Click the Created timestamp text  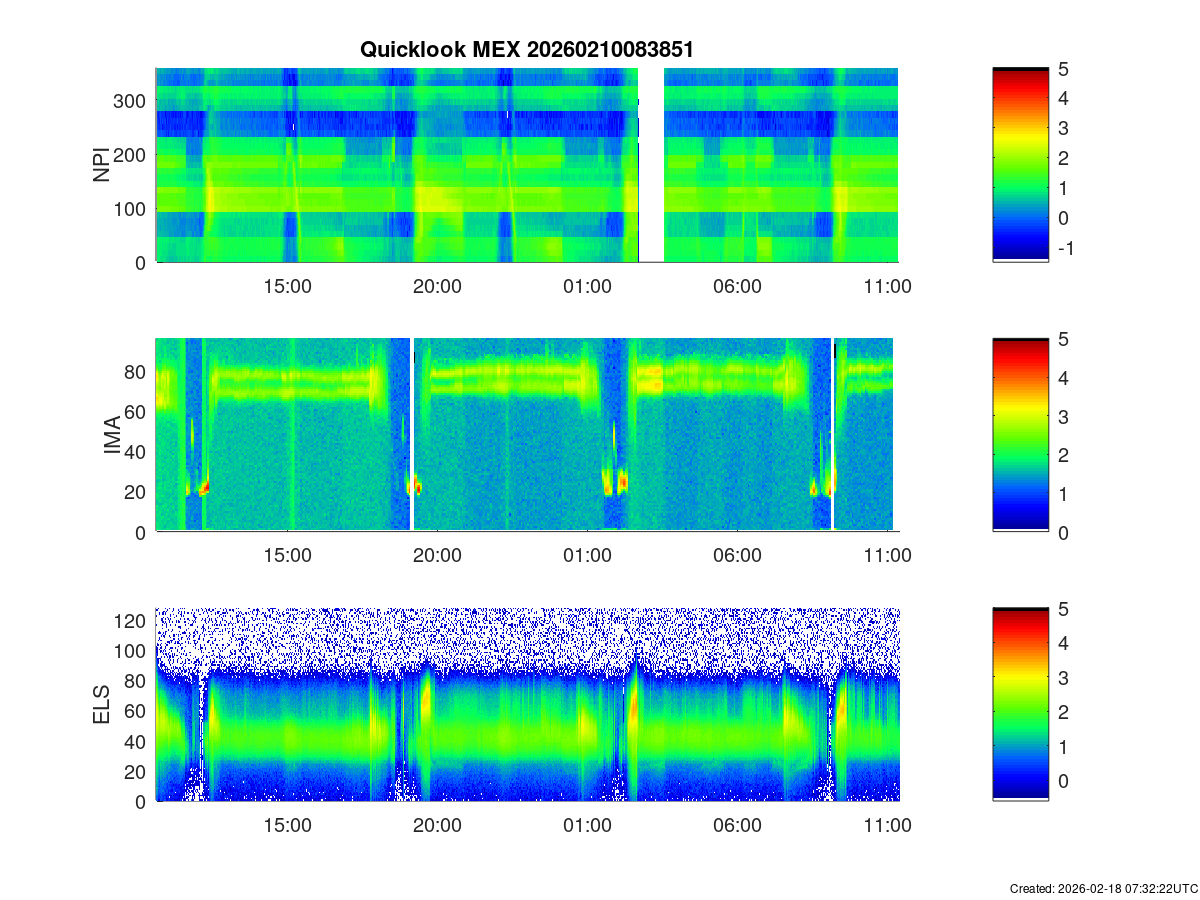tap(1103, 888)
